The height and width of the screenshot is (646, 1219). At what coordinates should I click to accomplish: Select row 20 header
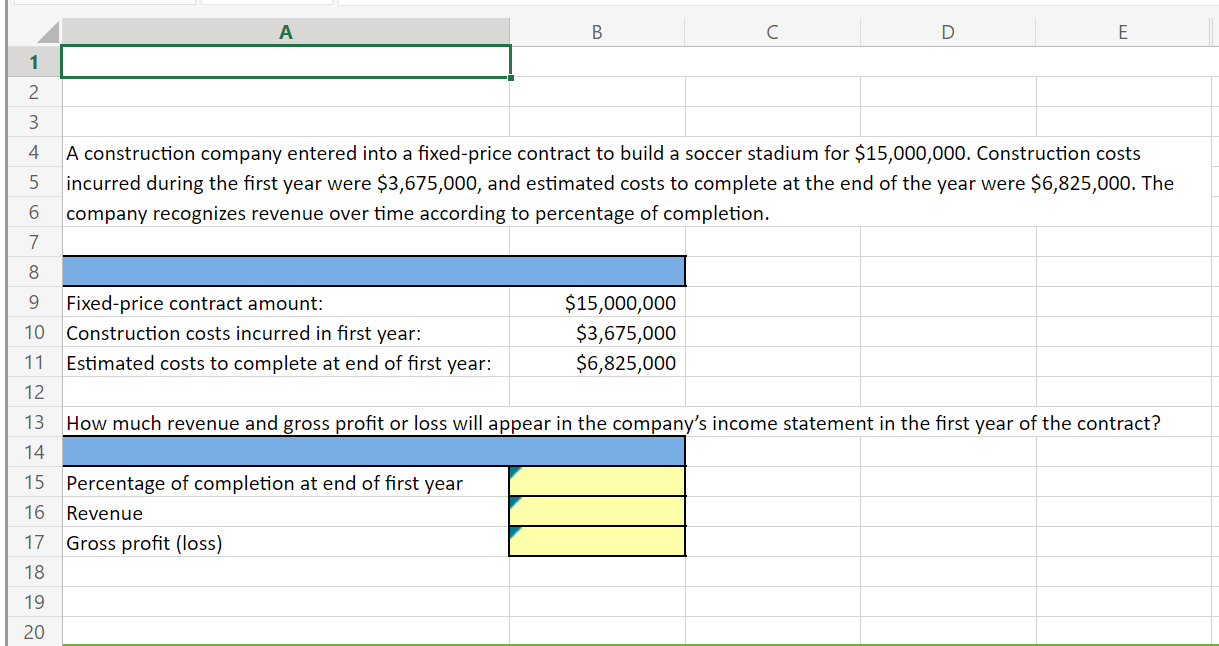(x=33, y=633)
